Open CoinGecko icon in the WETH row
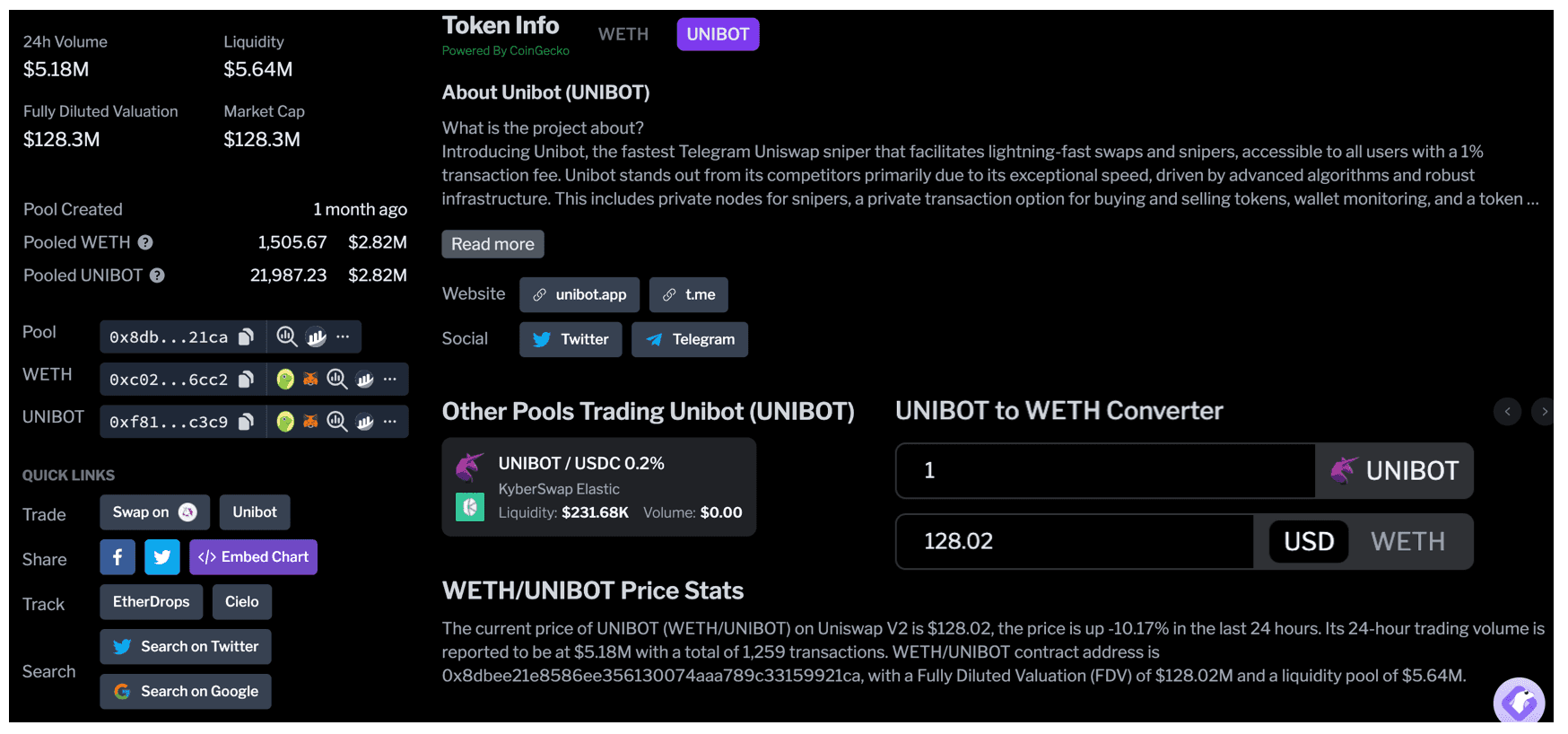The image size is (1568, 734). pos(285,380)
